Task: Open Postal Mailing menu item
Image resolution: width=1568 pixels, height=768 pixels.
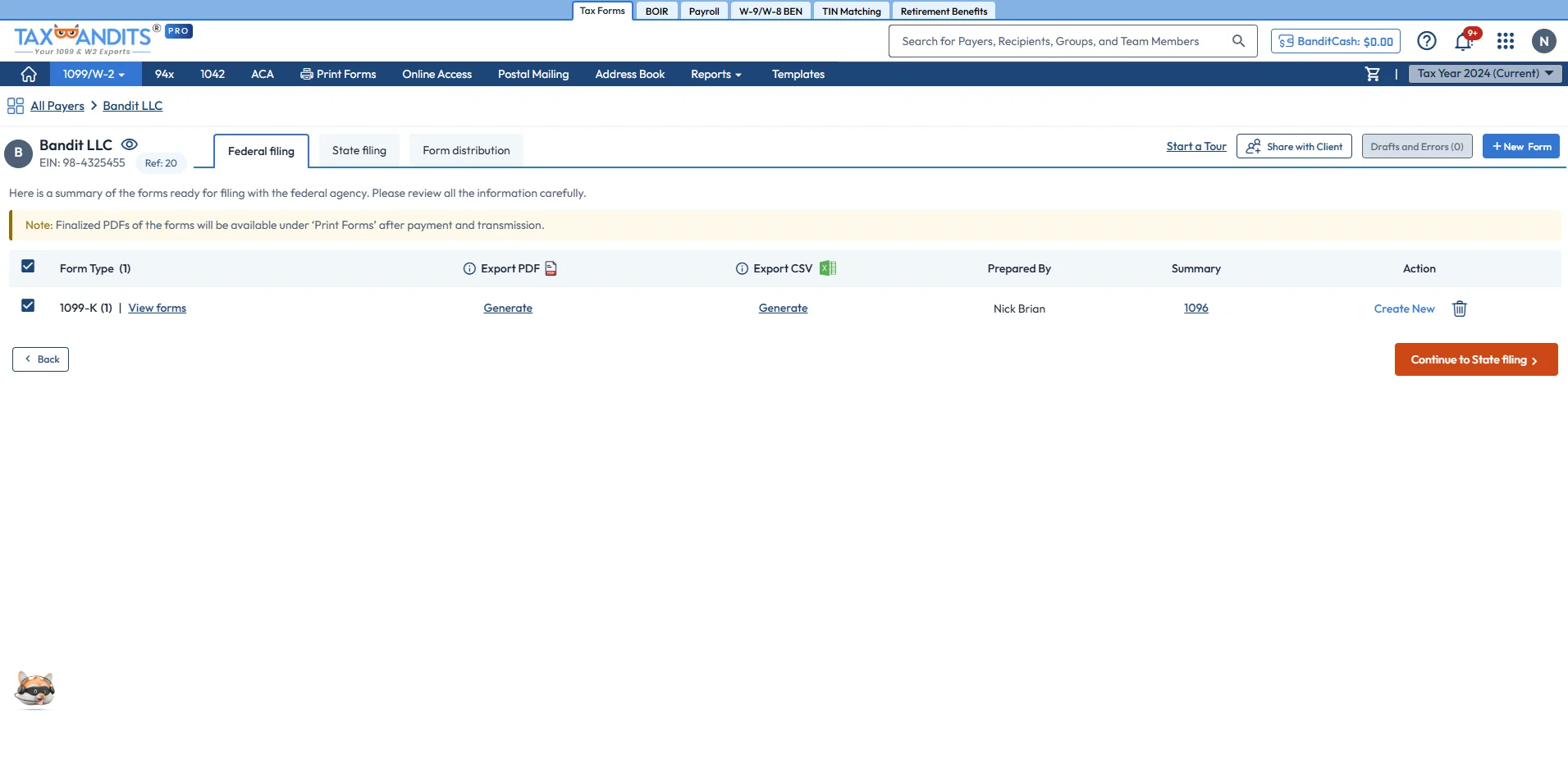Action: 533,74
